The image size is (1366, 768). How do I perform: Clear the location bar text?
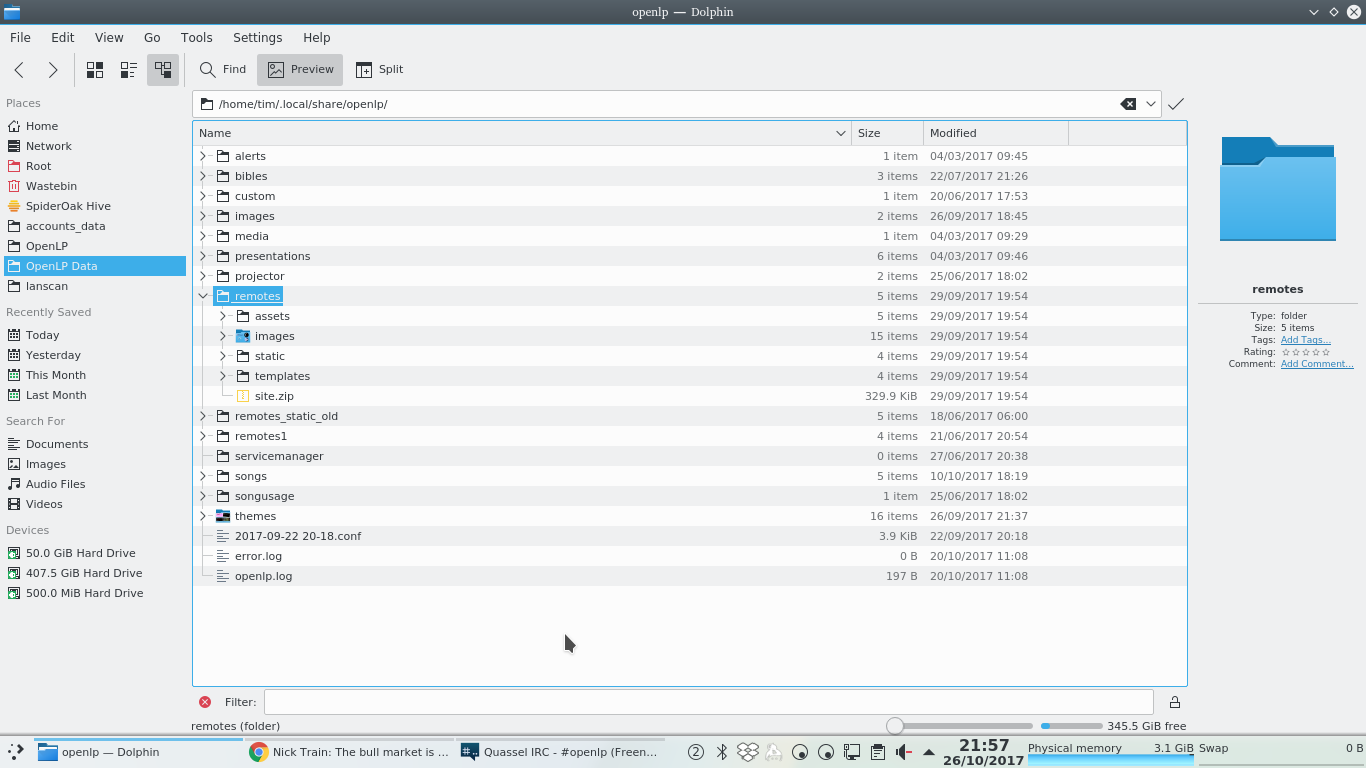point(1128,104)
